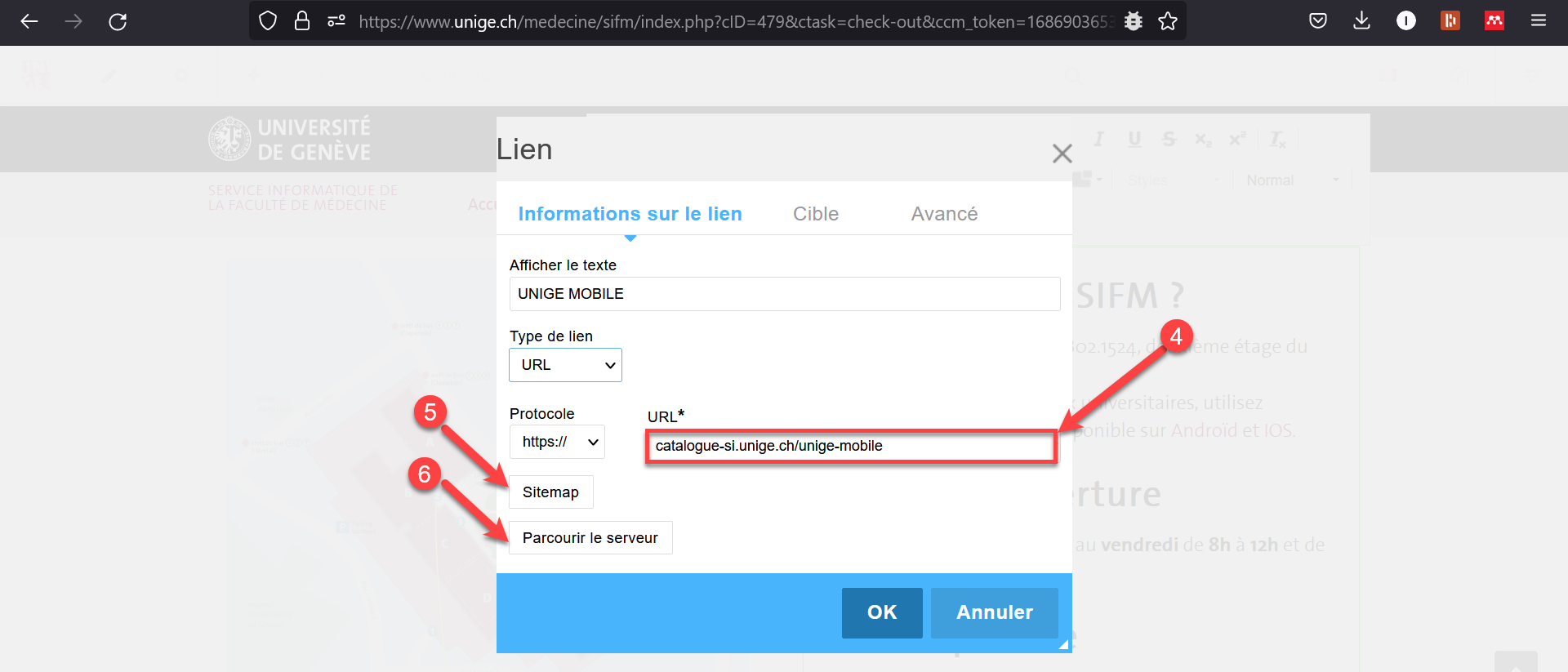The image size is (1568, 672).
Task: Open the Pocket save icon
Action: 1317,21
